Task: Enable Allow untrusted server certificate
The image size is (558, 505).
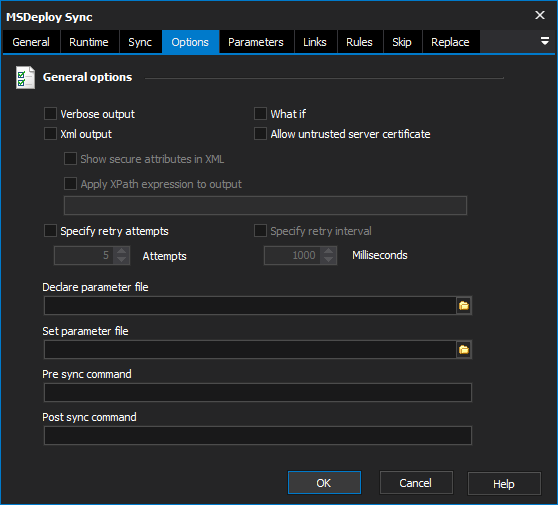Action: tap(260, 134)
